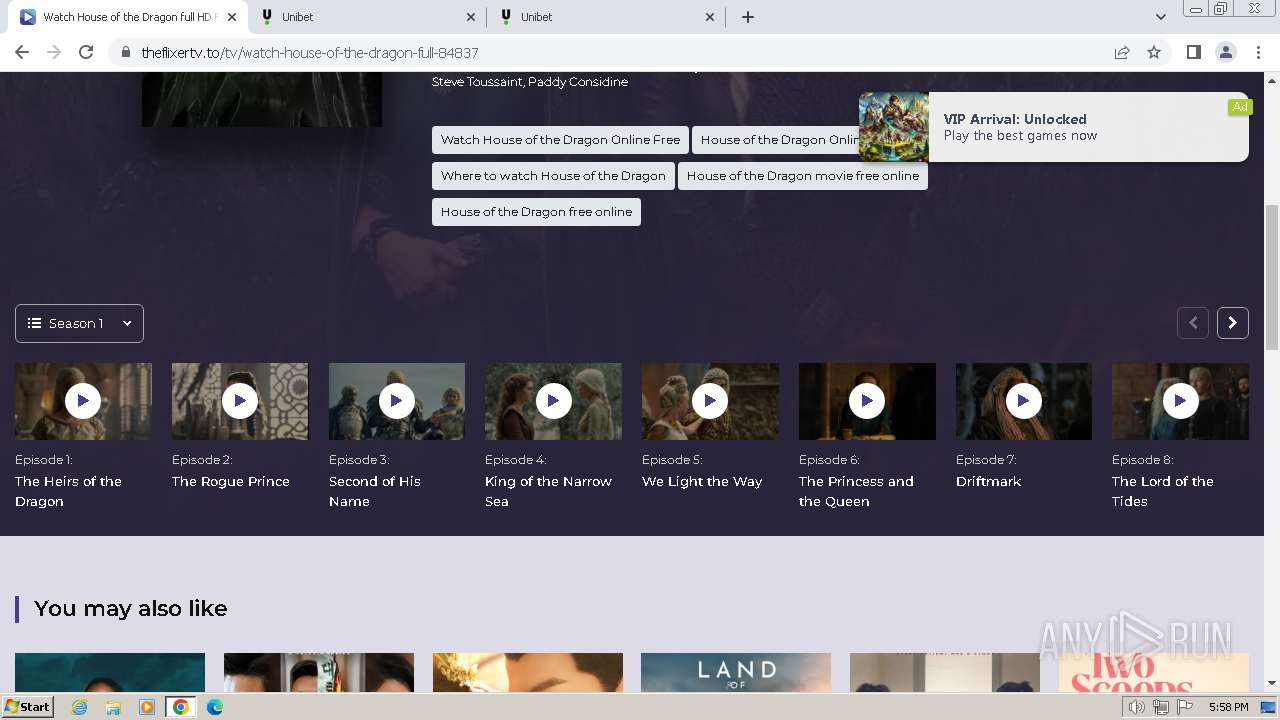
Task: Go to next episodes with right arrow
Action: coord(1233,323)
